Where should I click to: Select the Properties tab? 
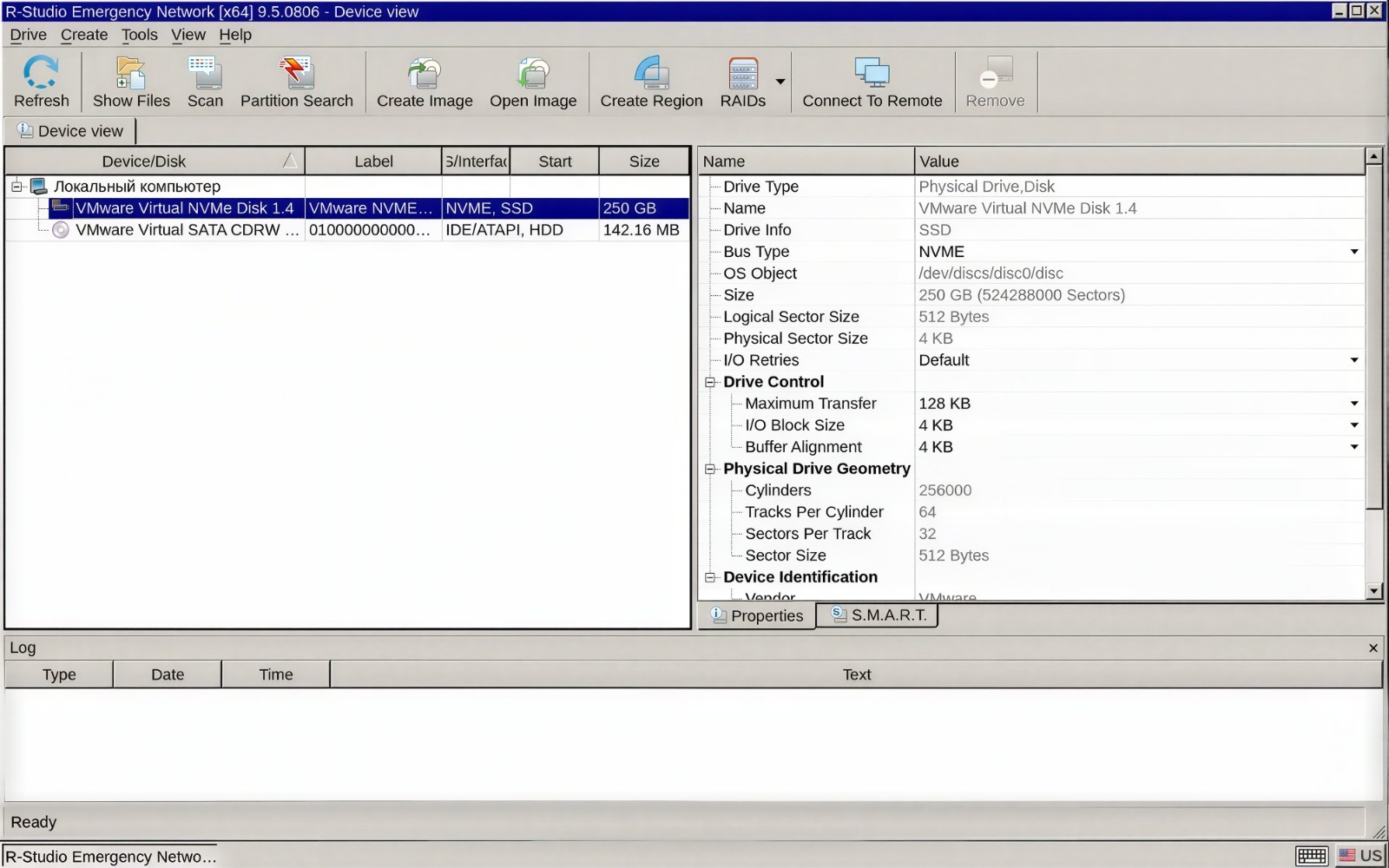point(757,615)
